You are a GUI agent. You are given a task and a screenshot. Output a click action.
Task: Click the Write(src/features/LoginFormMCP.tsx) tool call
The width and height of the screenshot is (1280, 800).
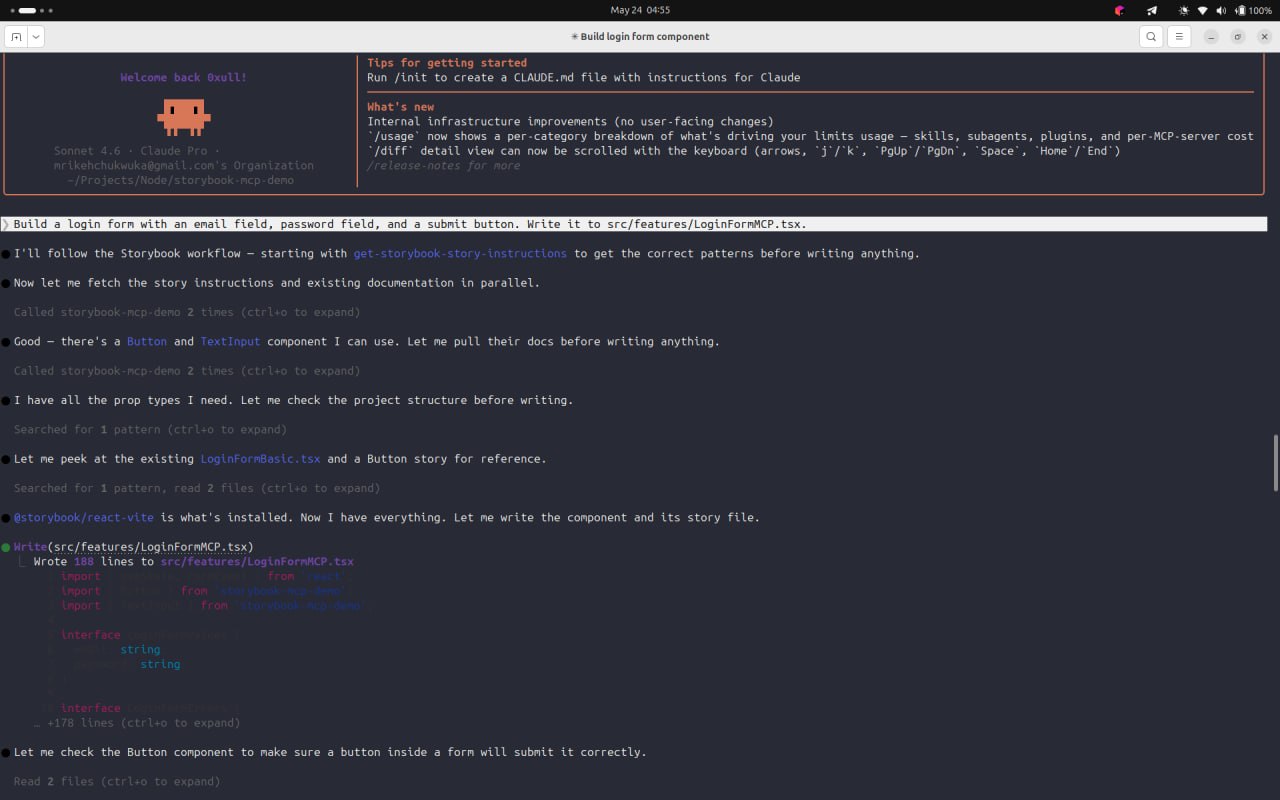tap(133, 547)
